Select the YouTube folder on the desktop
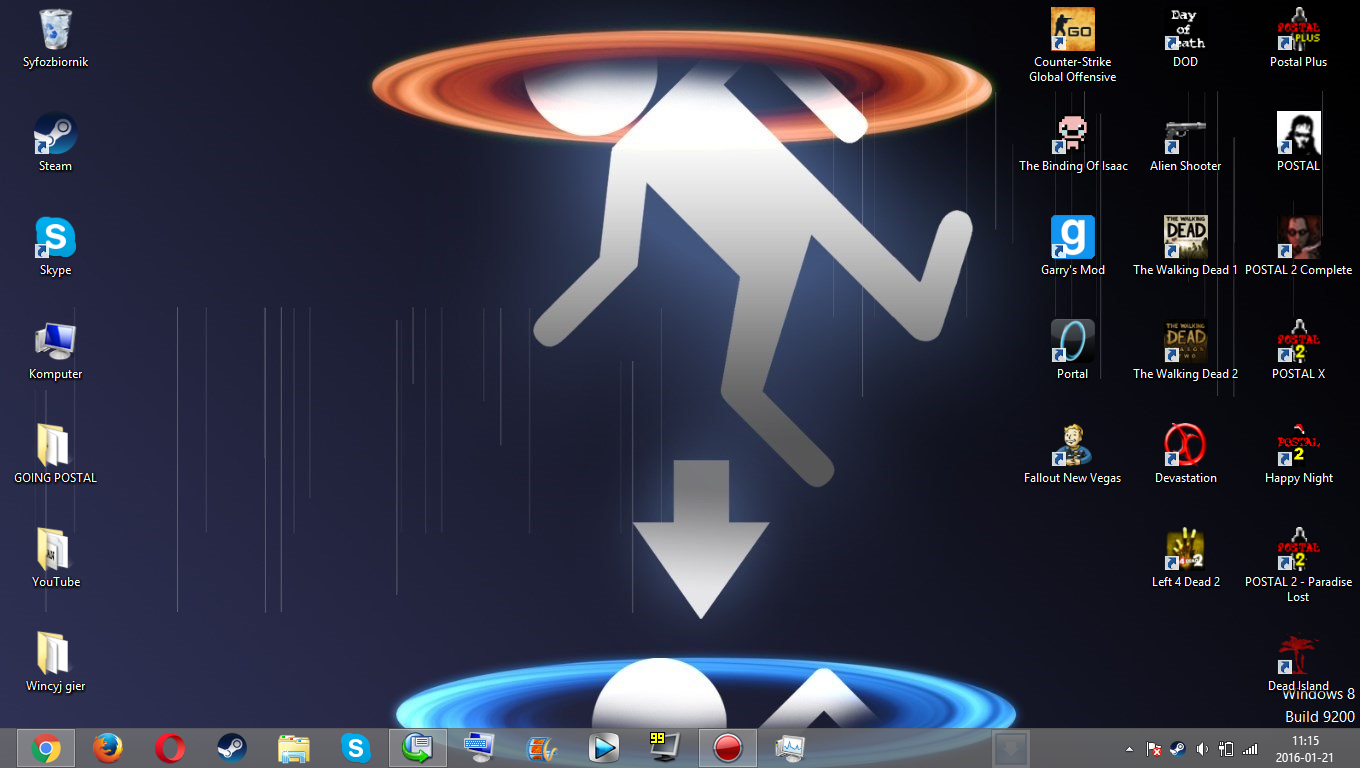 click(x=55, y=558)
